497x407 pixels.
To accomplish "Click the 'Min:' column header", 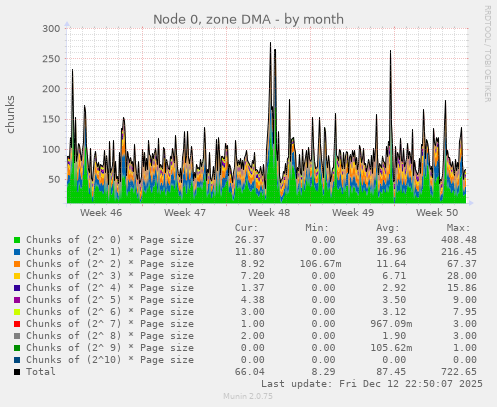I will coord(317,228).
